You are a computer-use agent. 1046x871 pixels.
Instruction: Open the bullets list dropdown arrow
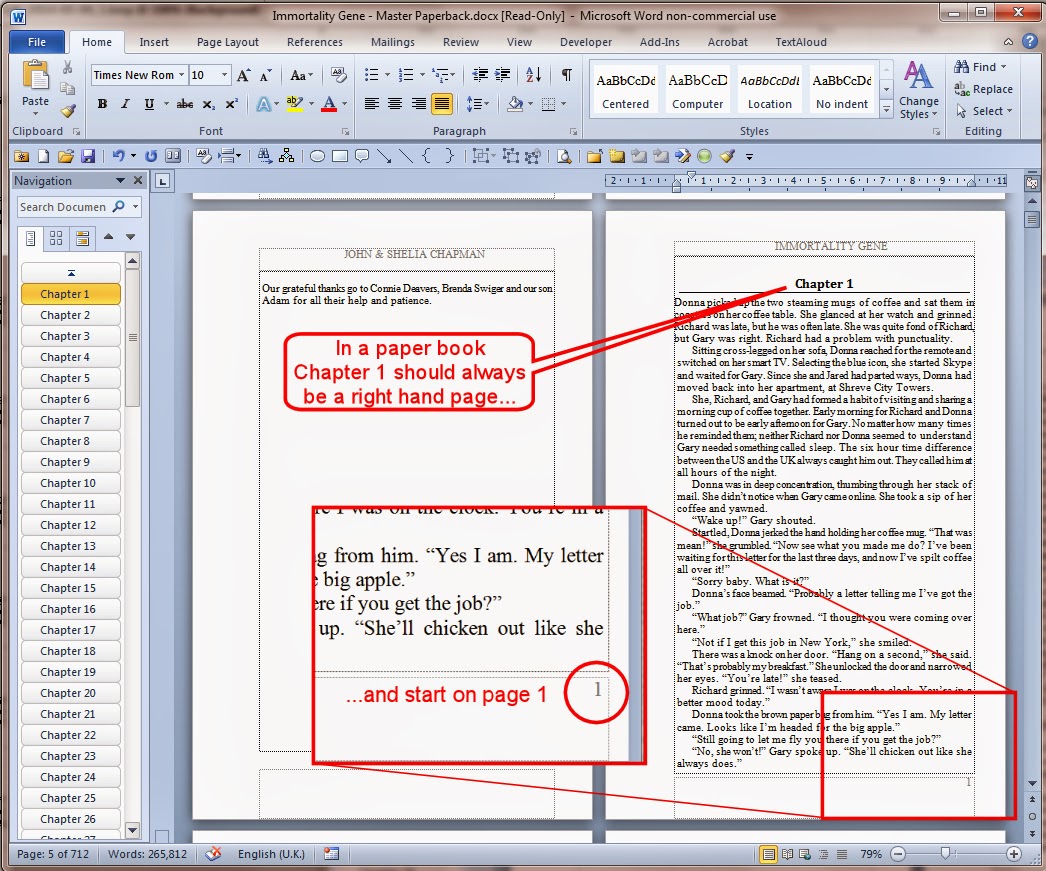click(x=387, y=75)
